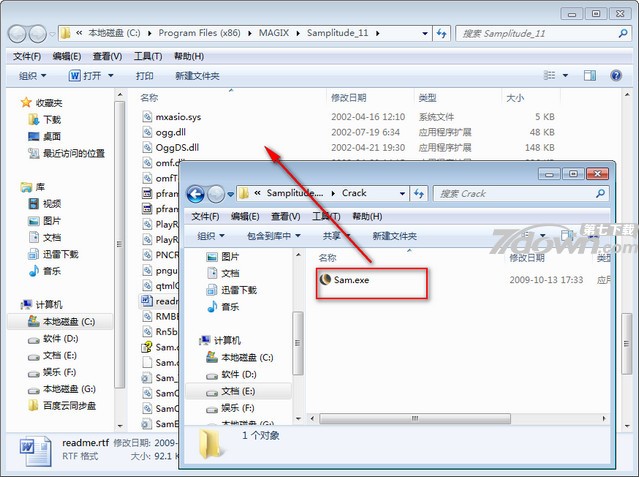This screenshot has width=639, height=477.
Task: Click search field in Crack window
Action: pos(515,194)
